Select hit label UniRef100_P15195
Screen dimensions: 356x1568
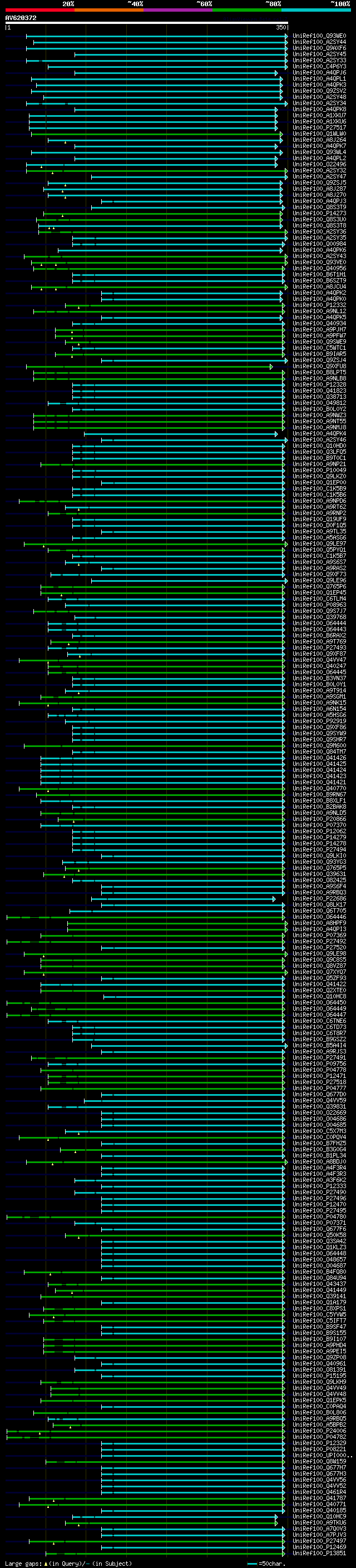tap(319, 1376)
